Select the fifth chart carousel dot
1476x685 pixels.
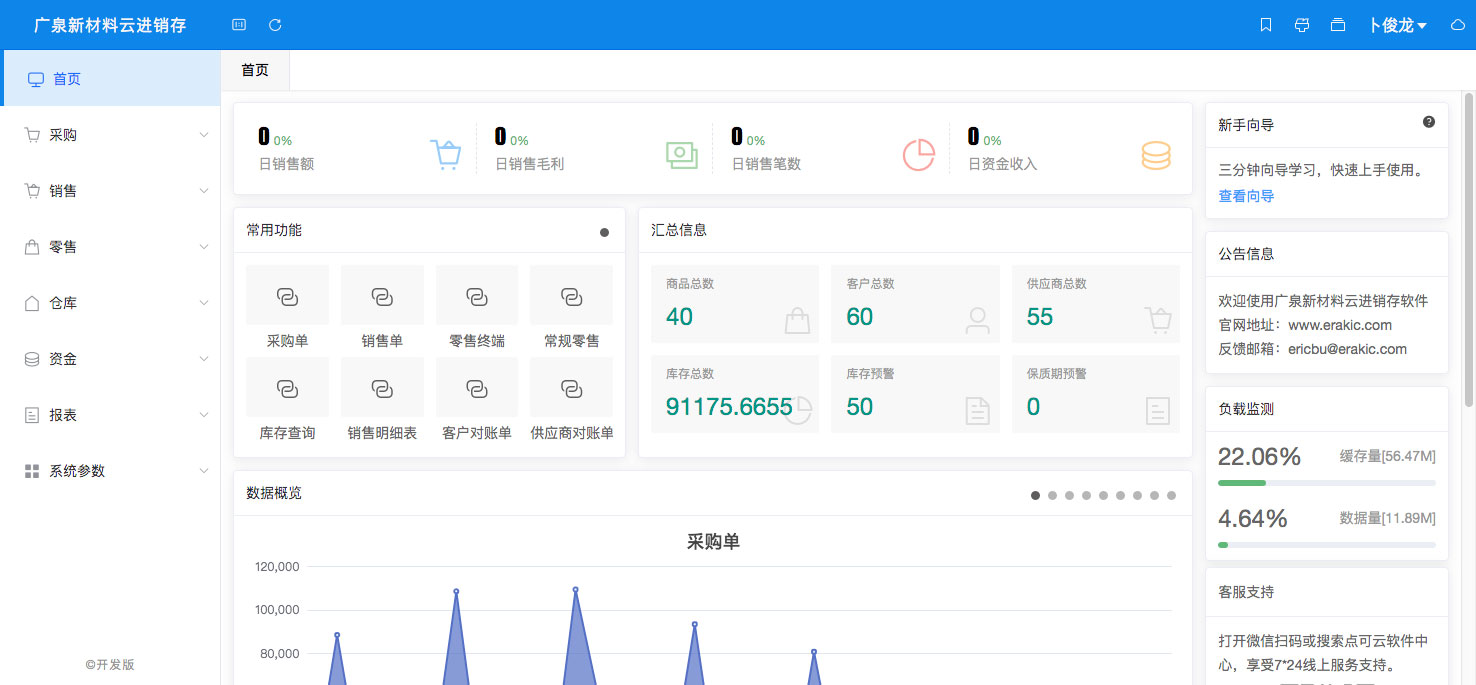(x=1103, y=495)
